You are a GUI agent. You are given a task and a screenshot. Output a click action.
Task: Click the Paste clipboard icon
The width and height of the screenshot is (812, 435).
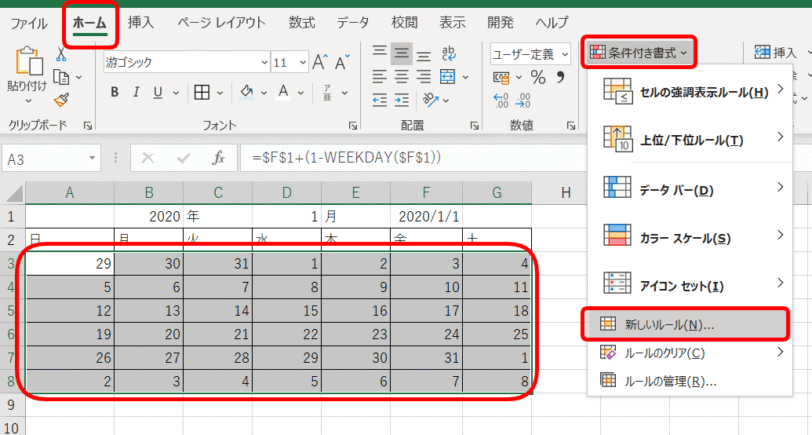[x=29, y=61]
